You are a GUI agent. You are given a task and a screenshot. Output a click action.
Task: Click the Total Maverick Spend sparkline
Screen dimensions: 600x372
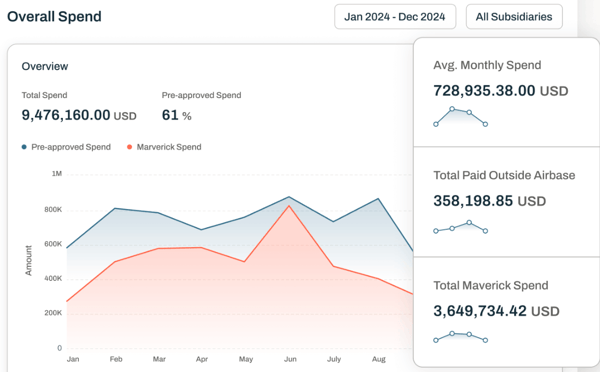[x=460, y=337]
